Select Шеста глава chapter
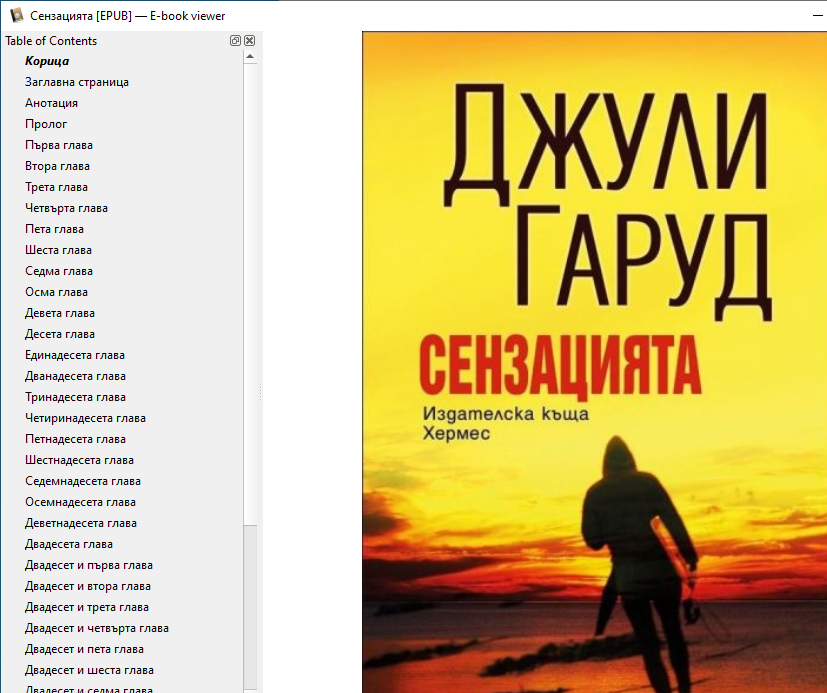Viewport: 827px width, 693px height. point(58,250)
